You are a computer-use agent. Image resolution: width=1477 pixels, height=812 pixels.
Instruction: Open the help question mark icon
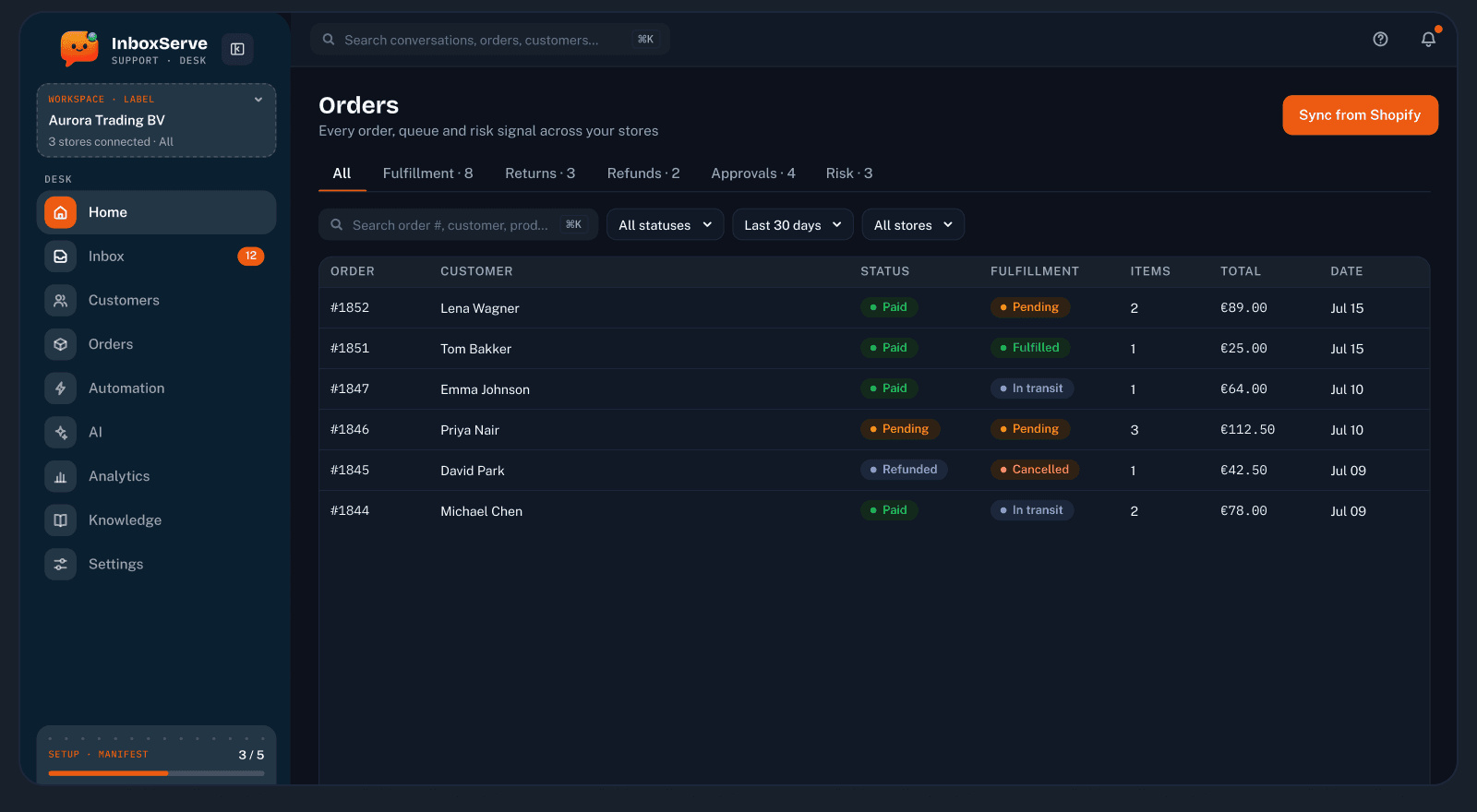(1380, 39)
